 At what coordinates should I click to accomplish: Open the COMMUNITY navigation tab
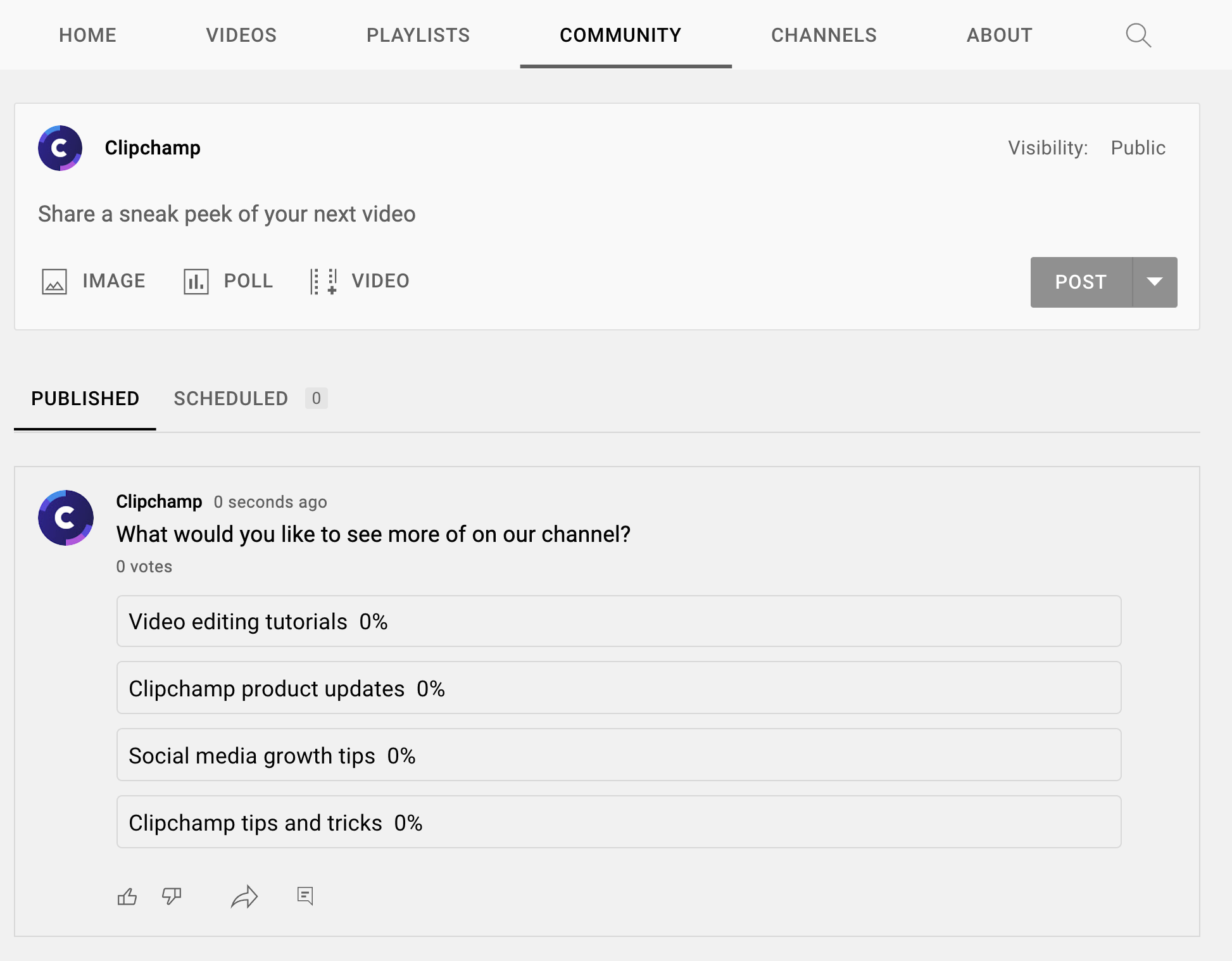tap(620, 35)
